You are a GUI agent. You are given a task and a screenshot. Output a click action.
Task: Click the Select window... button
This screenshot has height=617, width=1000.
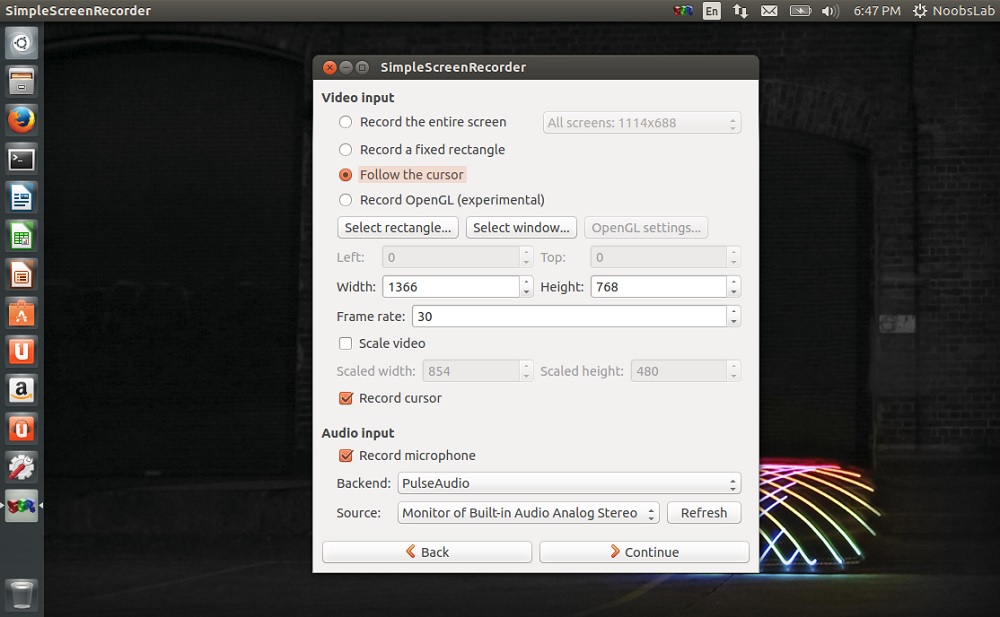tap(521, 228)
